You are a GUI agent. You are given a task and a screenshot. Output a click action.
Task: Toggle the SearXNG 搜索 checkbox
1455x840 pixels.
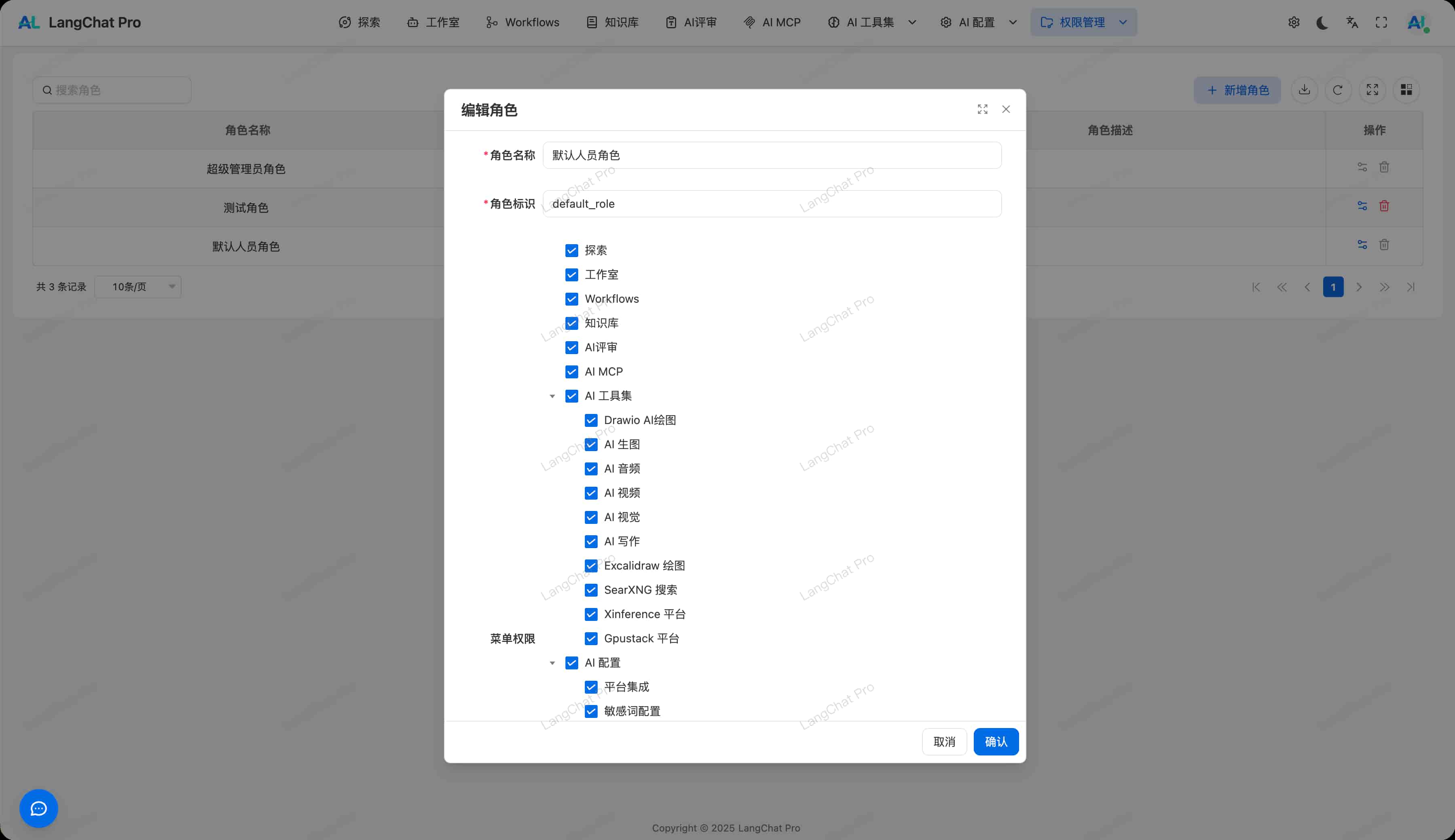(x=590, y=590)
